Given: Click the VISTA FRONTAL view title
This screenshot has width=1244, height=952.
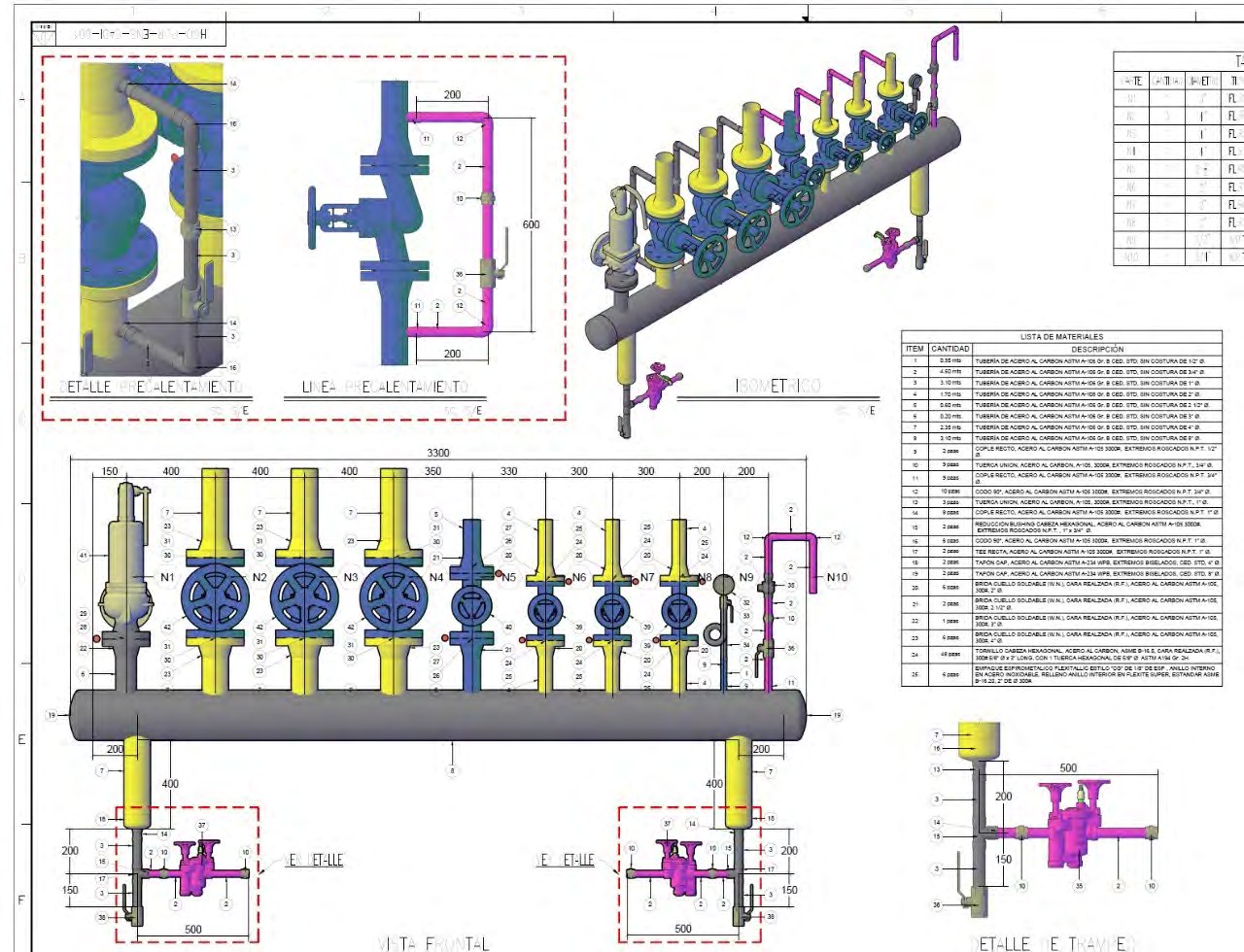Looking at the screenshot, I should 433,942.
